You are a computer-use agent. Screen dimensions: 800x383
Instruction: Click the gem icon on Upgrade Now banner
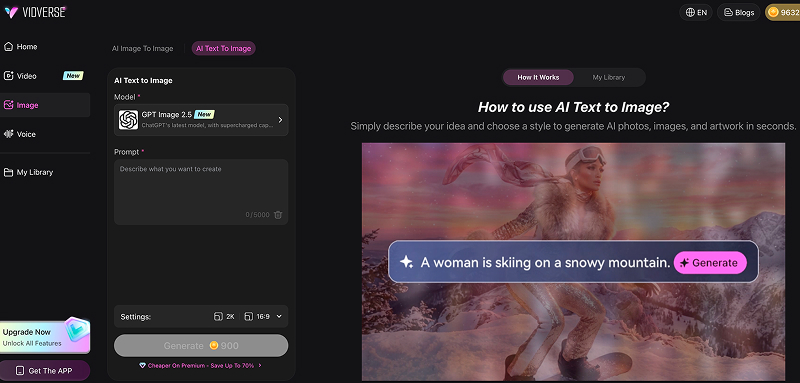tap(77, 329)
